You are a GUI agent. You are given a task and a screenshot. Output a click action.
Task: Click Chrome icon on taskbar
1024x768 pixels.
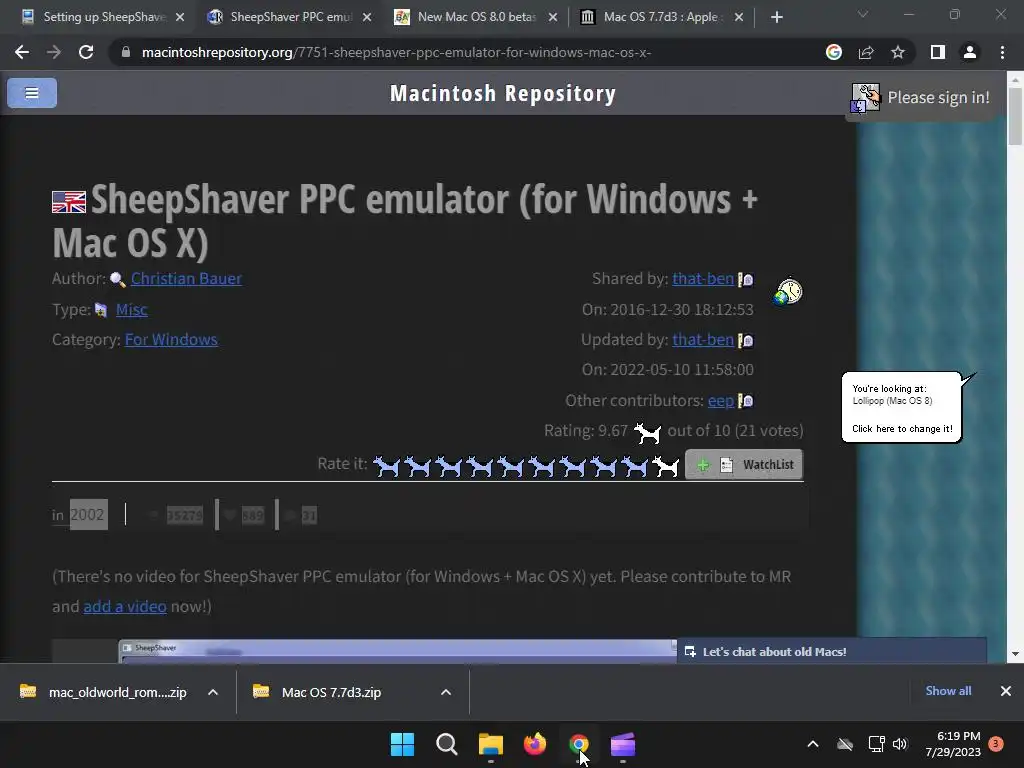click(579, 744)
